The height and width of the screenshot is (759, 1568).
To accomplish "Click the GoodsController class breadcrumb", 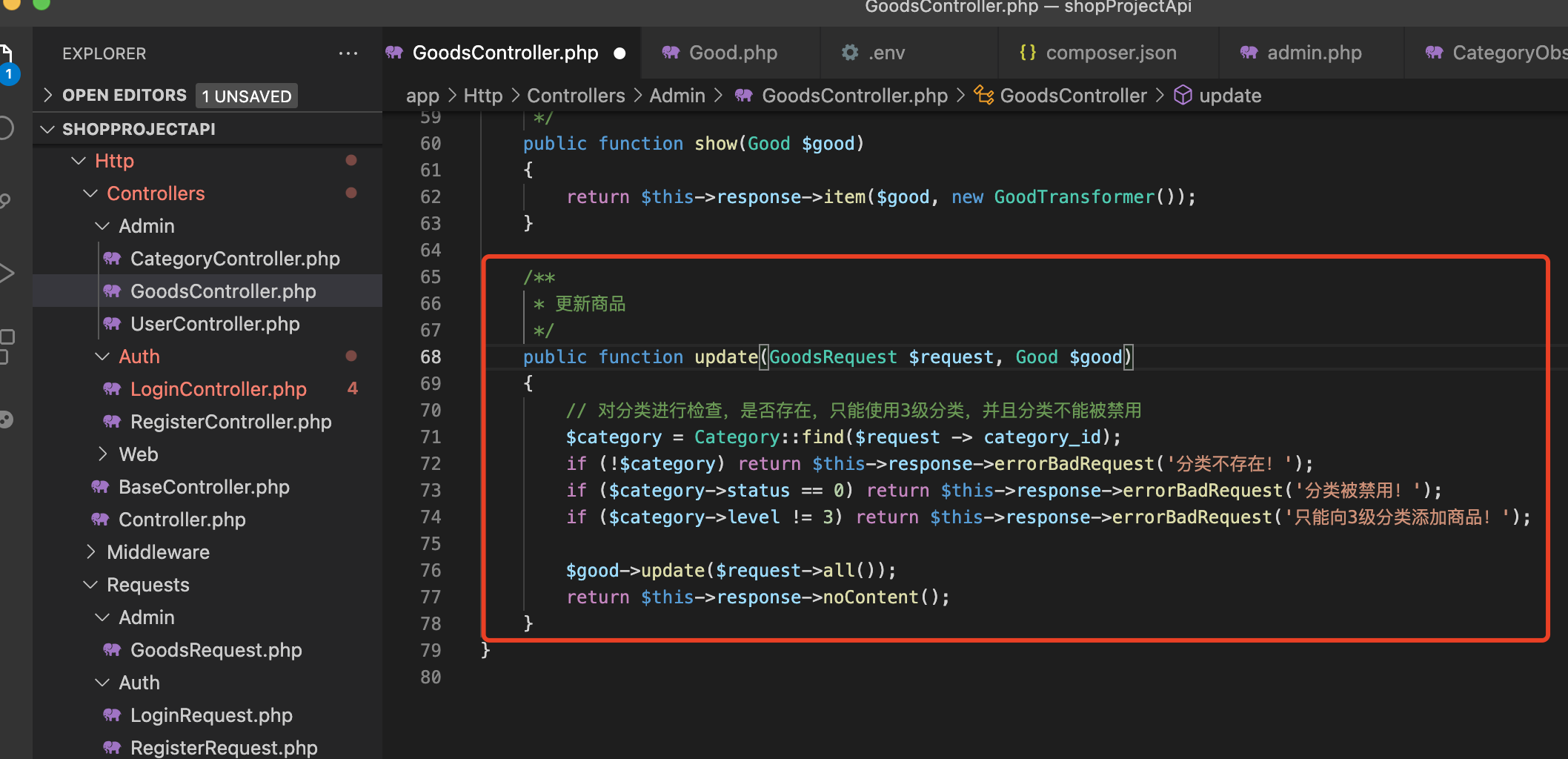I will 1073,96.
